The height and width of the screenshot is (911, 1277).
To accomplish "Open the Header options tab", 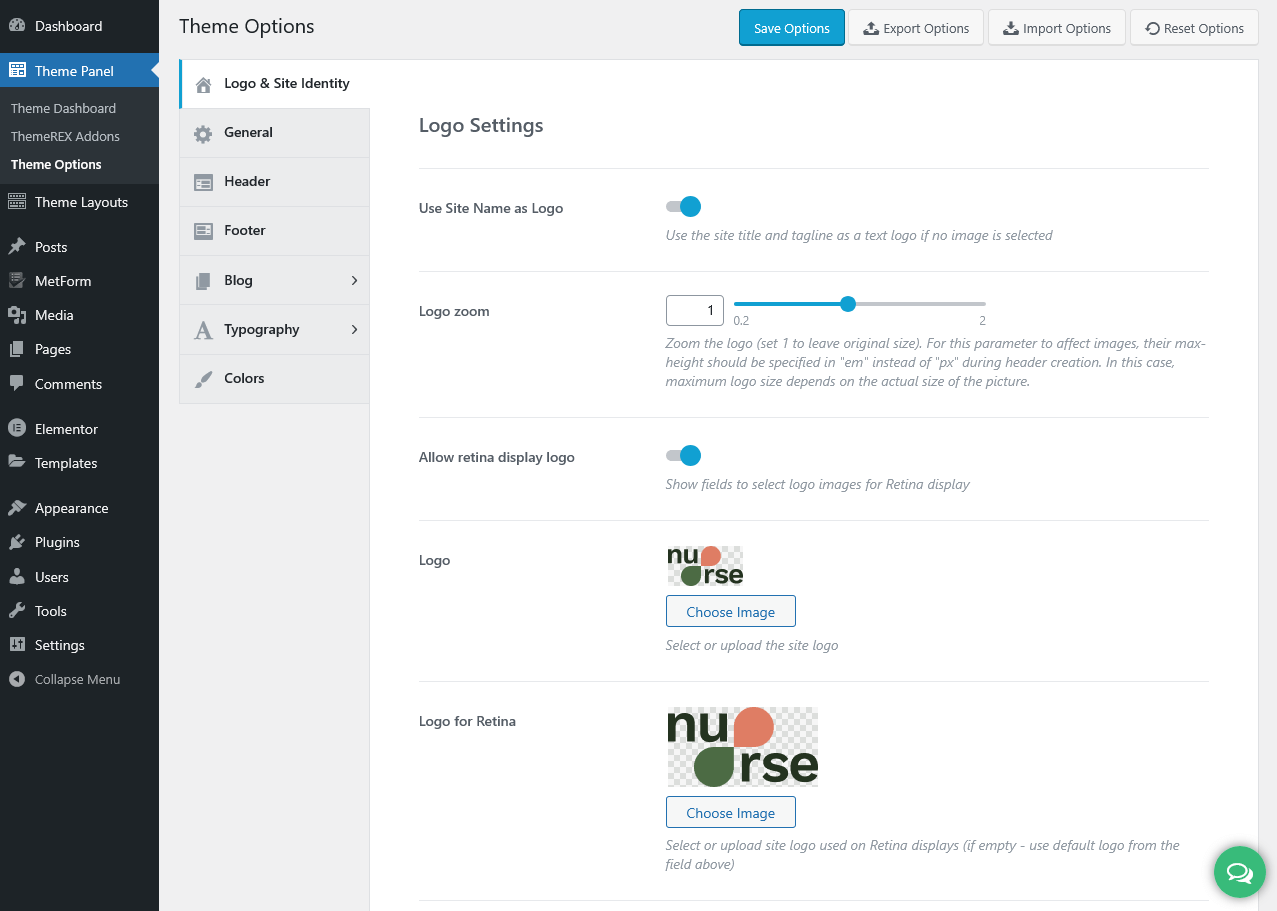I will click(247, 182).
